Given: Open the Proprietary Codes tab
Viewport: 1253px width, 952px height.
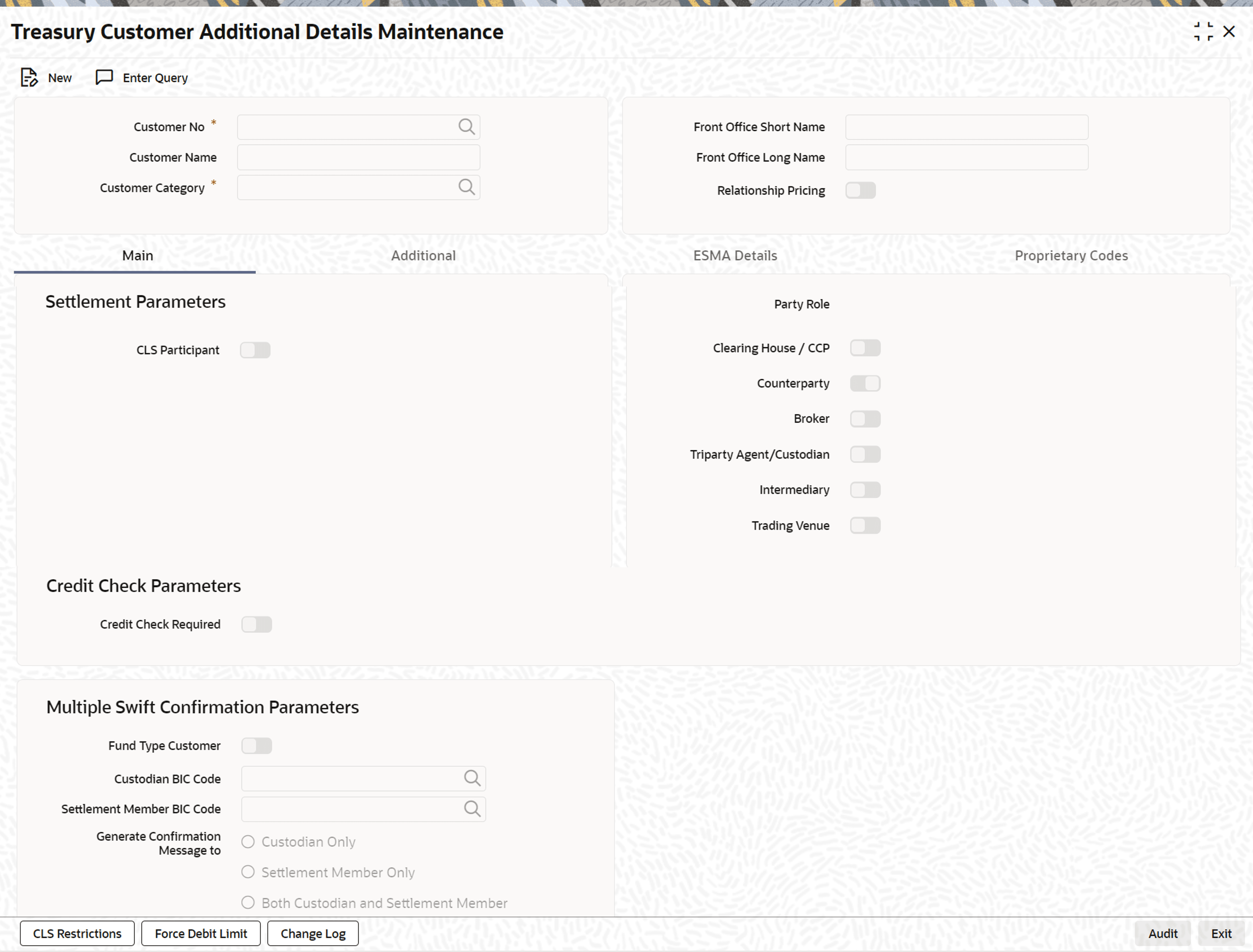Looking at the screenshot, I should click(x=1070, y=255).
